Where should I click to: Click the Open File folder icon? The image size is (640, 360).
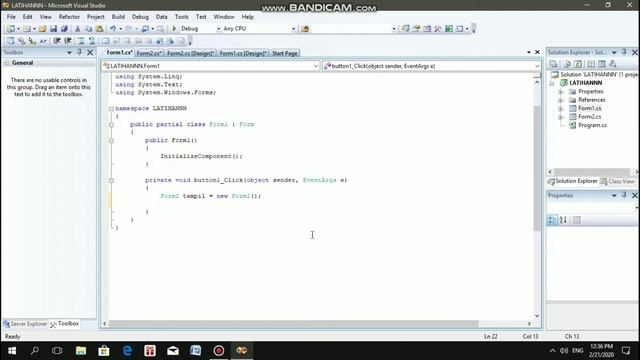(42, 29)
